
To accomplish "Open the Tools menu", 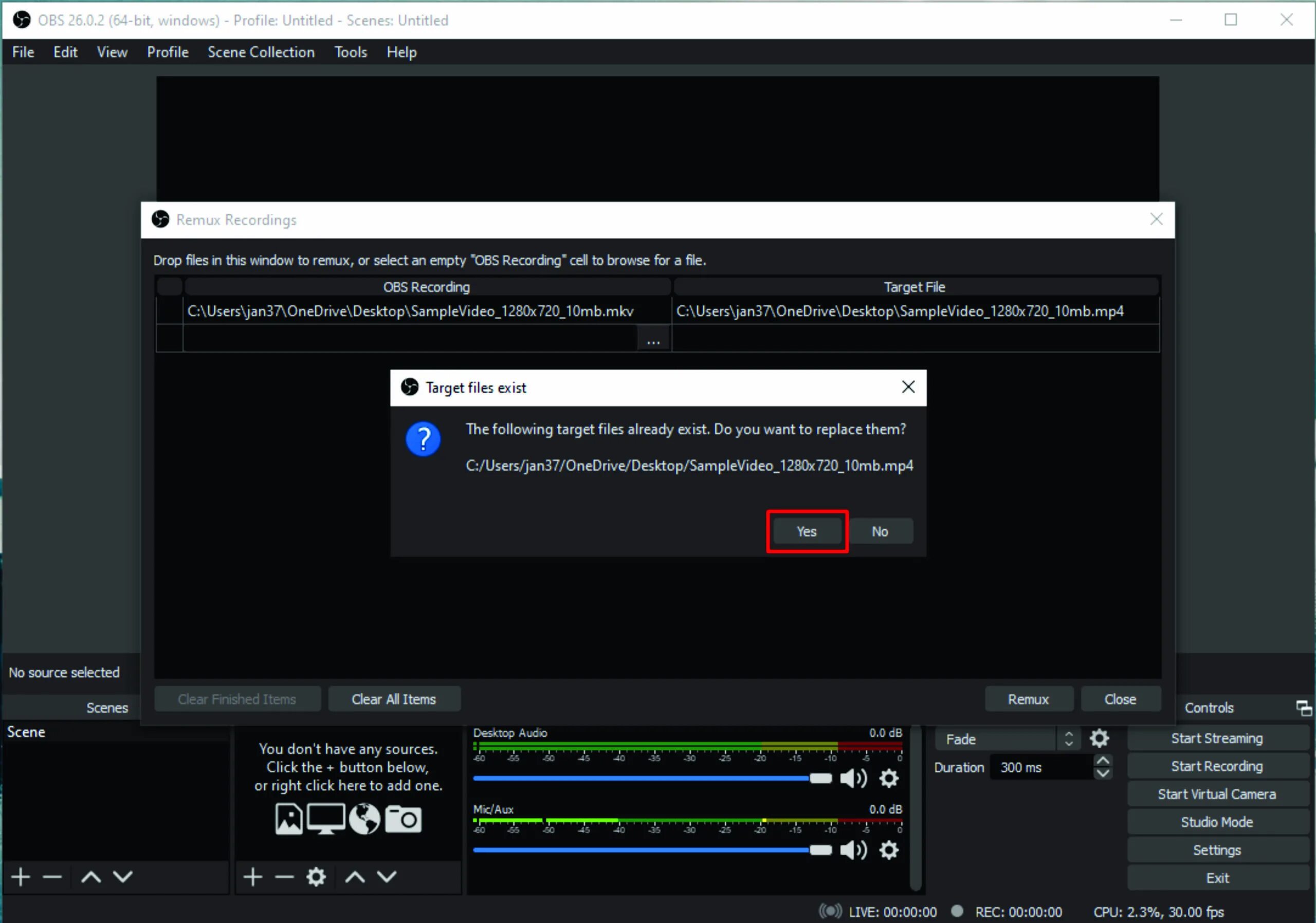I will 350,52.
